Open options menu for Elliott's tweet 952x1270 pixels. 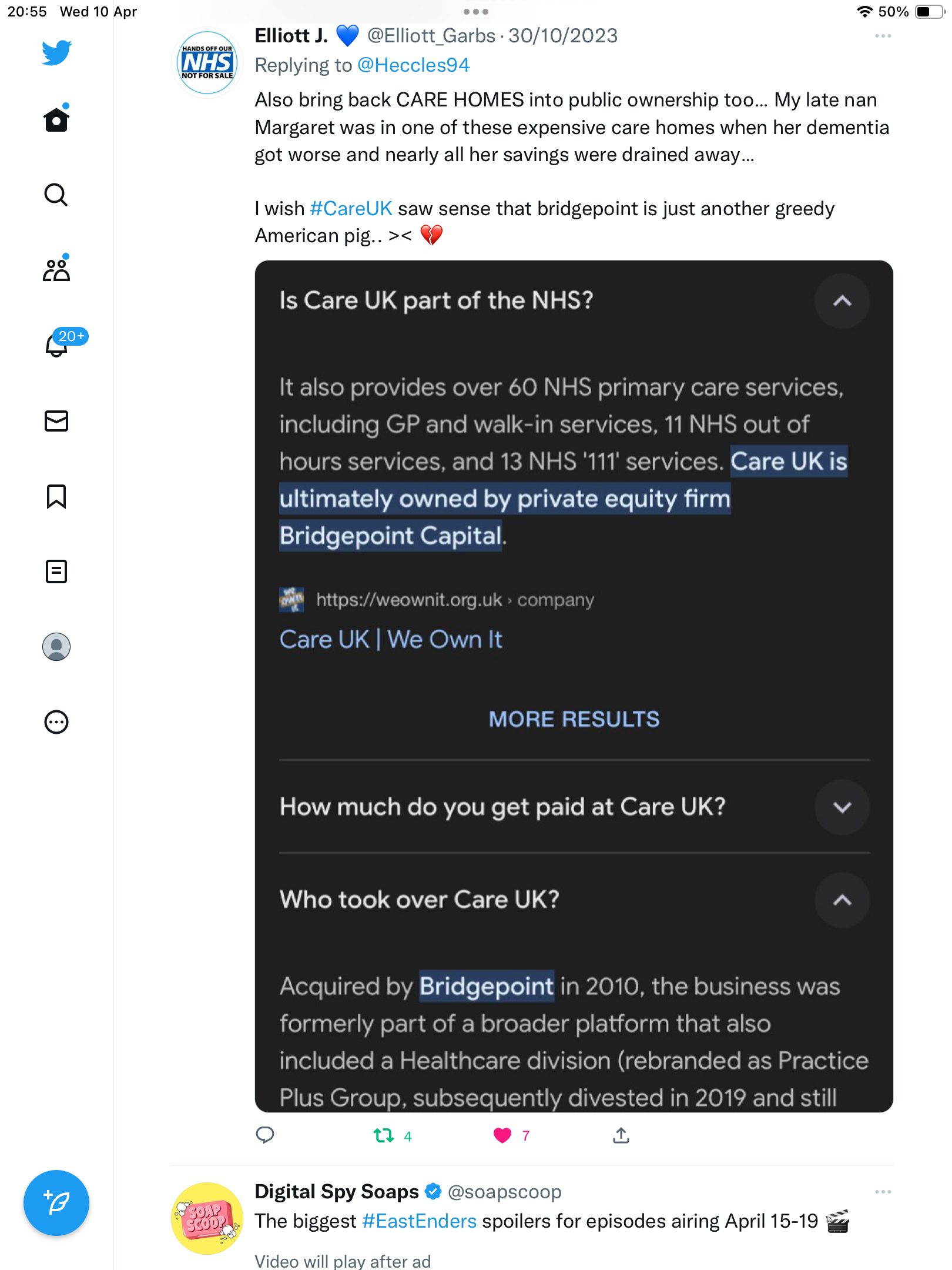point(883,36)
